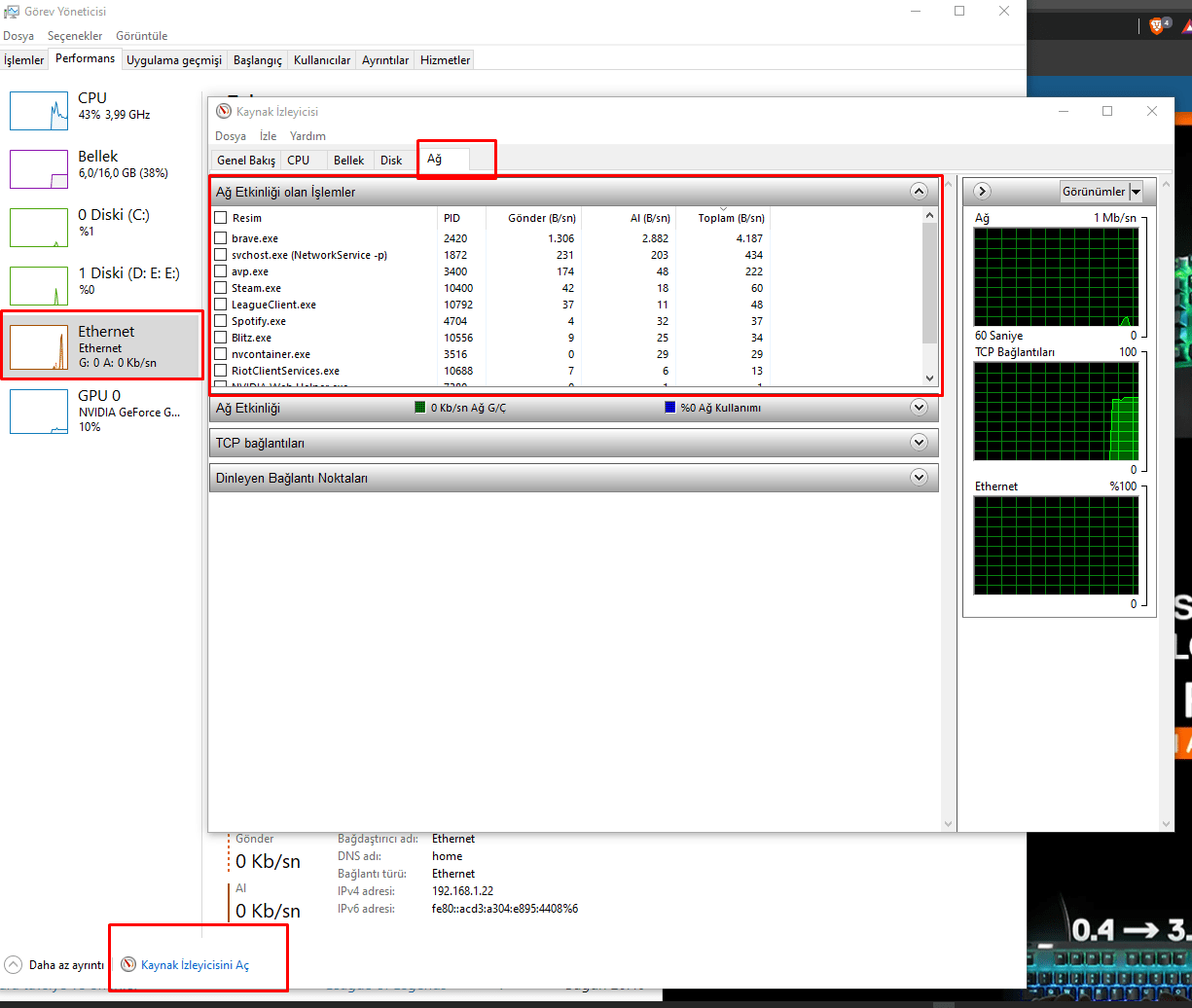Check the RiotClientServices.exe process checkbox
Image resolution: width=1192 pixels, height=1008 pixels.
[x=221, y=371]
